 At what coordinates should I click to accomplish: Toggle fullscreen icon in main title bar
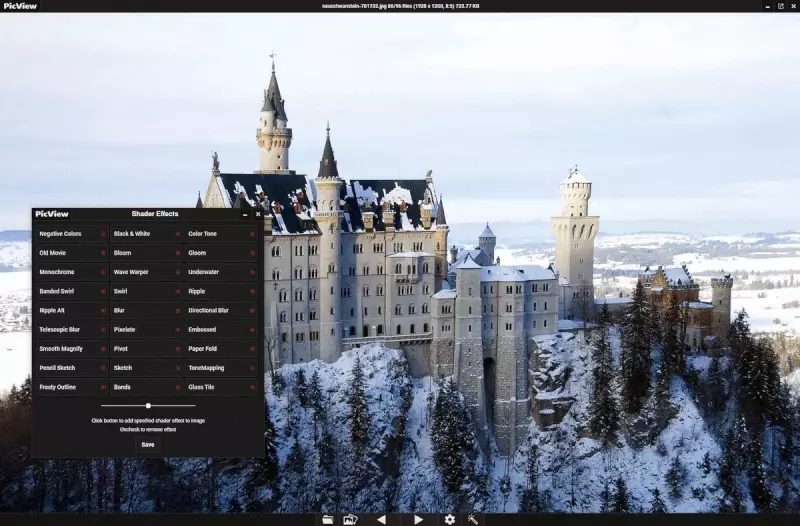pyautogui.click(x=781, y=6)
